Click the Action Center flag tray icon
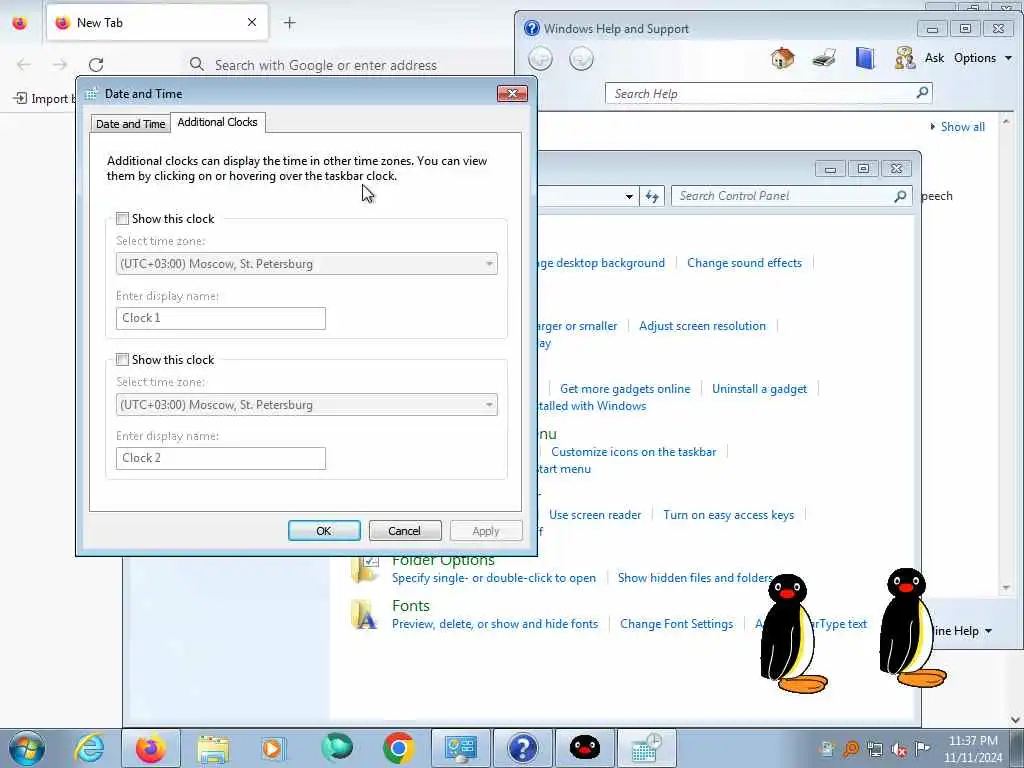Screen dimensions: 1024x768 tap(922, 748)
